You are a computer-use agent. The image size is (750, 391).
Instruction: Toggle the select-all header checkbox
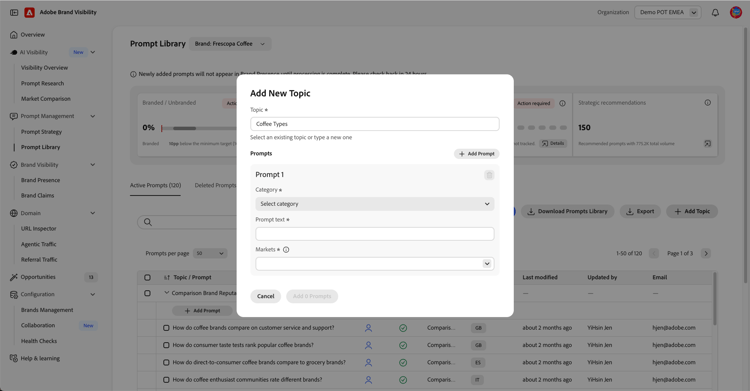coord(147,277)
